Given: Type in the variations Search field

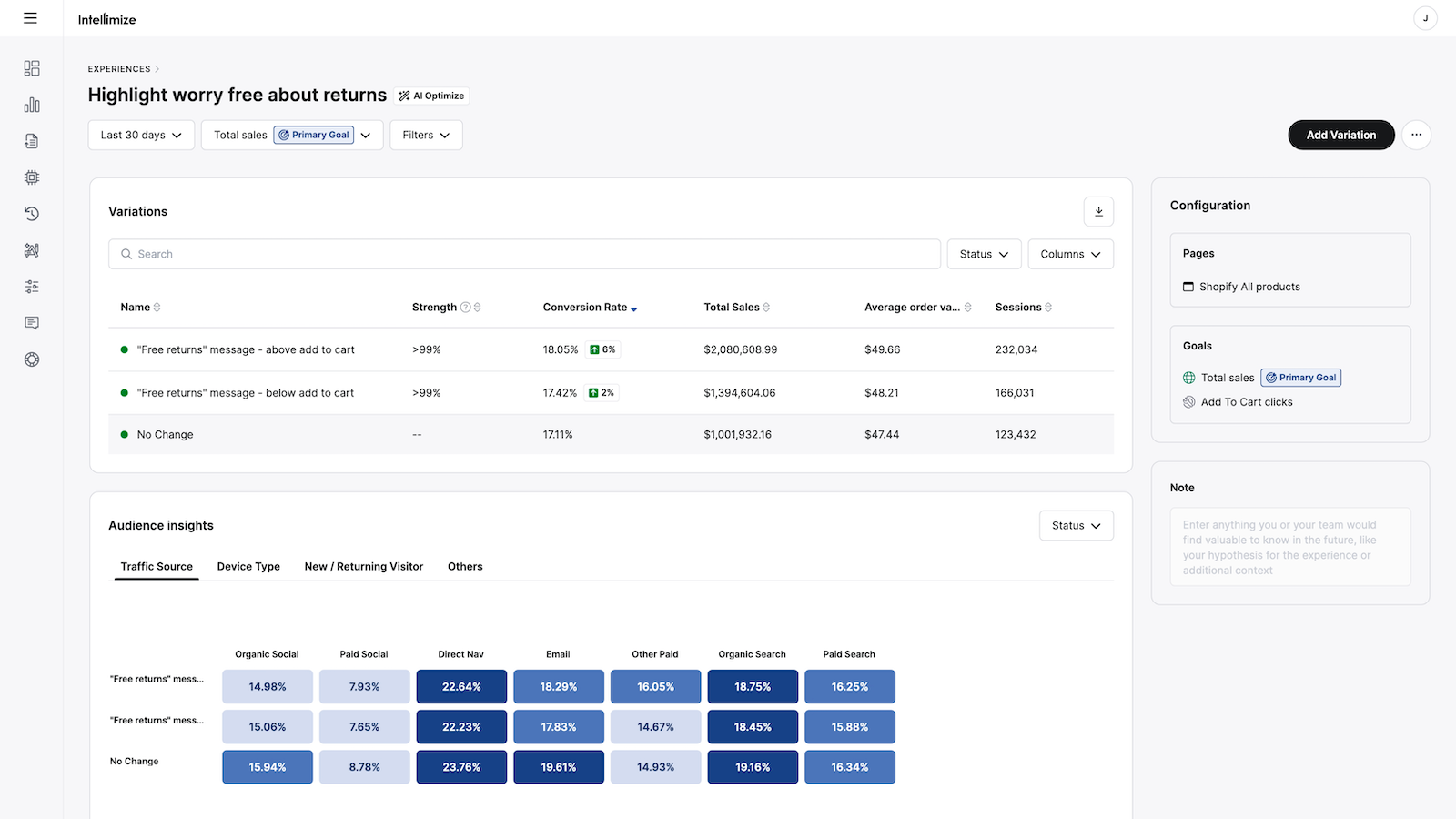Looking at the screenshot, I should (x=524, y=254).
